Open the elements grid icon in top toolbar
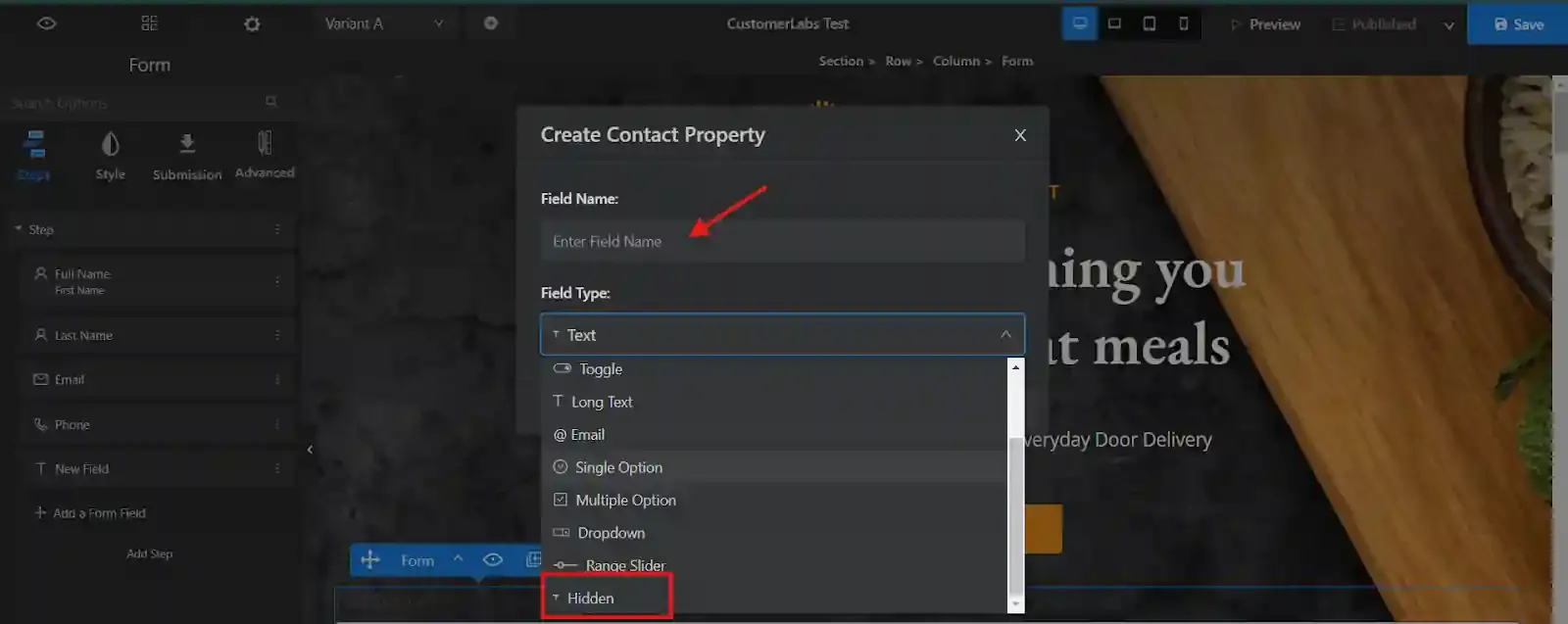Viewport: 1568px width, 624px height. tap(149, 23)
